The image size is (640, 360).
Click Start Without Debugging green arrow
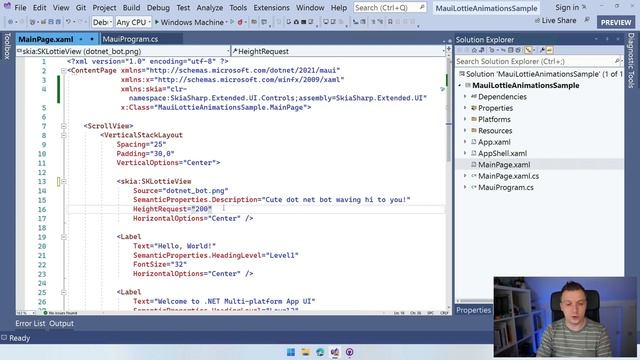[x=232, y=22]
